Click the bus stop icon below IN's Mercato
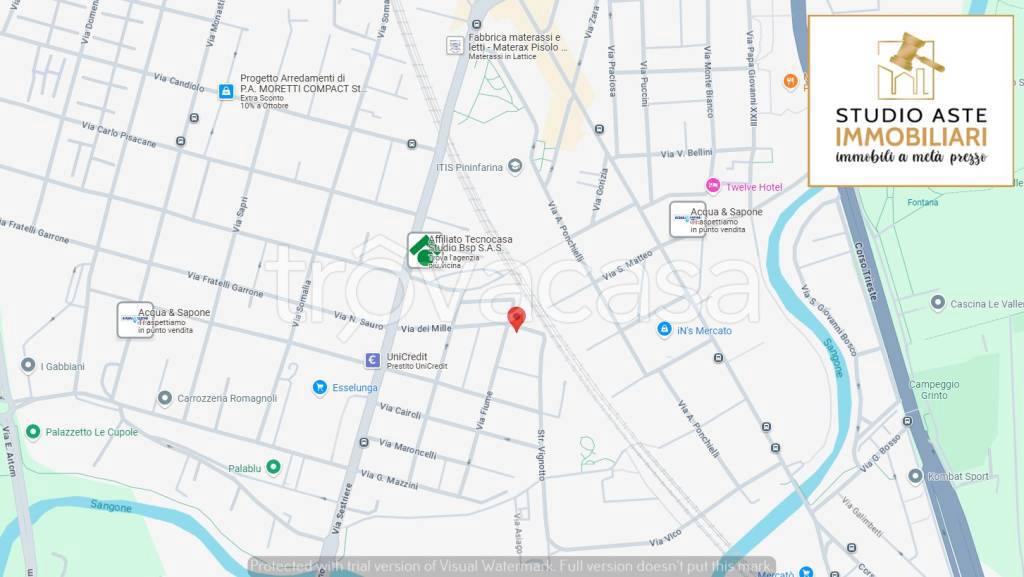 pyautogui.click(x=718, y=358)
